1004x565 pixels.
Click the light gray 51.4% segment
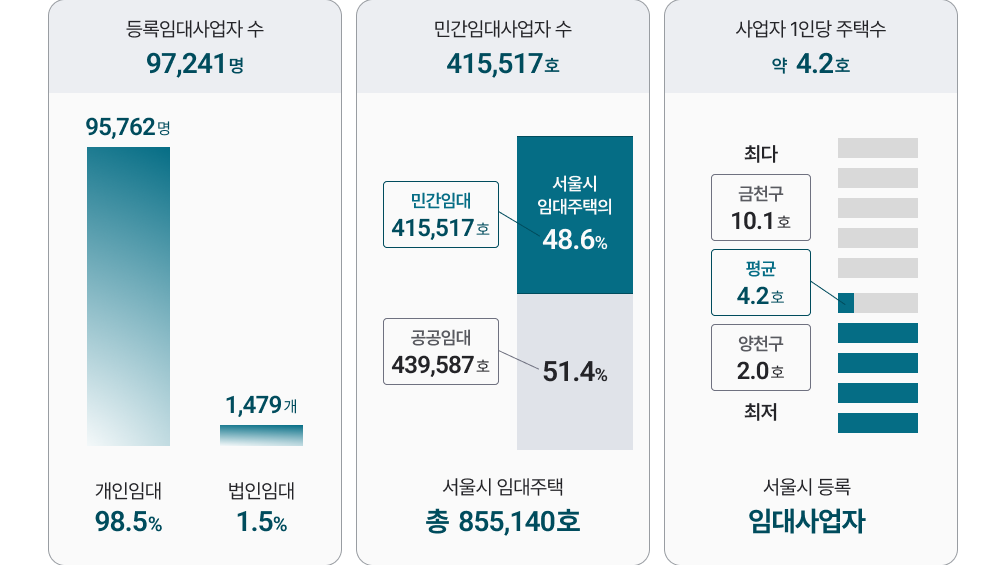pos(575,372)
